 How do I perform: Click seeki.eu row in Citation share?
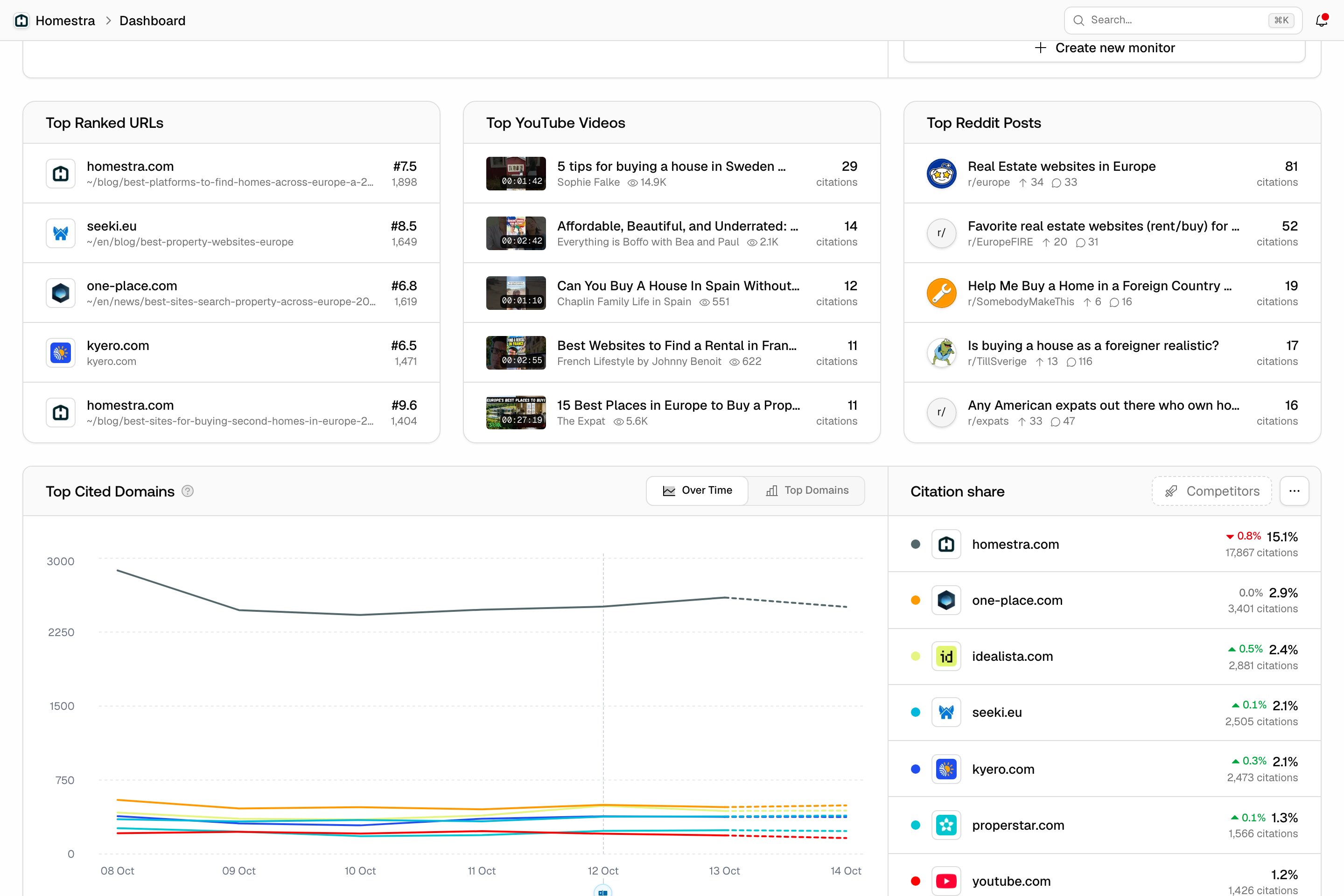[x=1104, y=713]
